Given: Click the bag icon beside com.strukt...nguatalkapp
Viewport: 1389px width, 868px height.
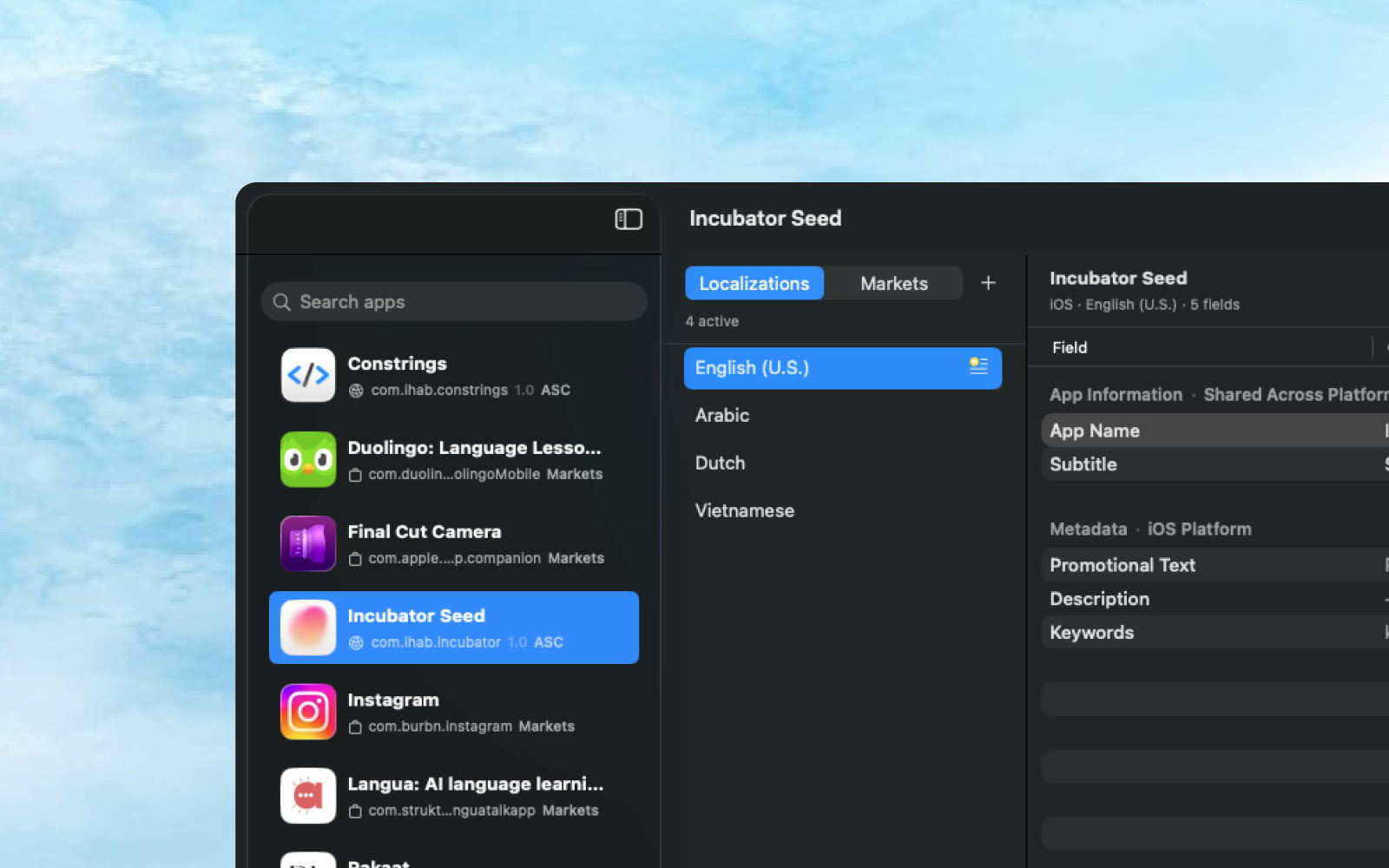Looking at the screenshot, I should click(355, 812).
